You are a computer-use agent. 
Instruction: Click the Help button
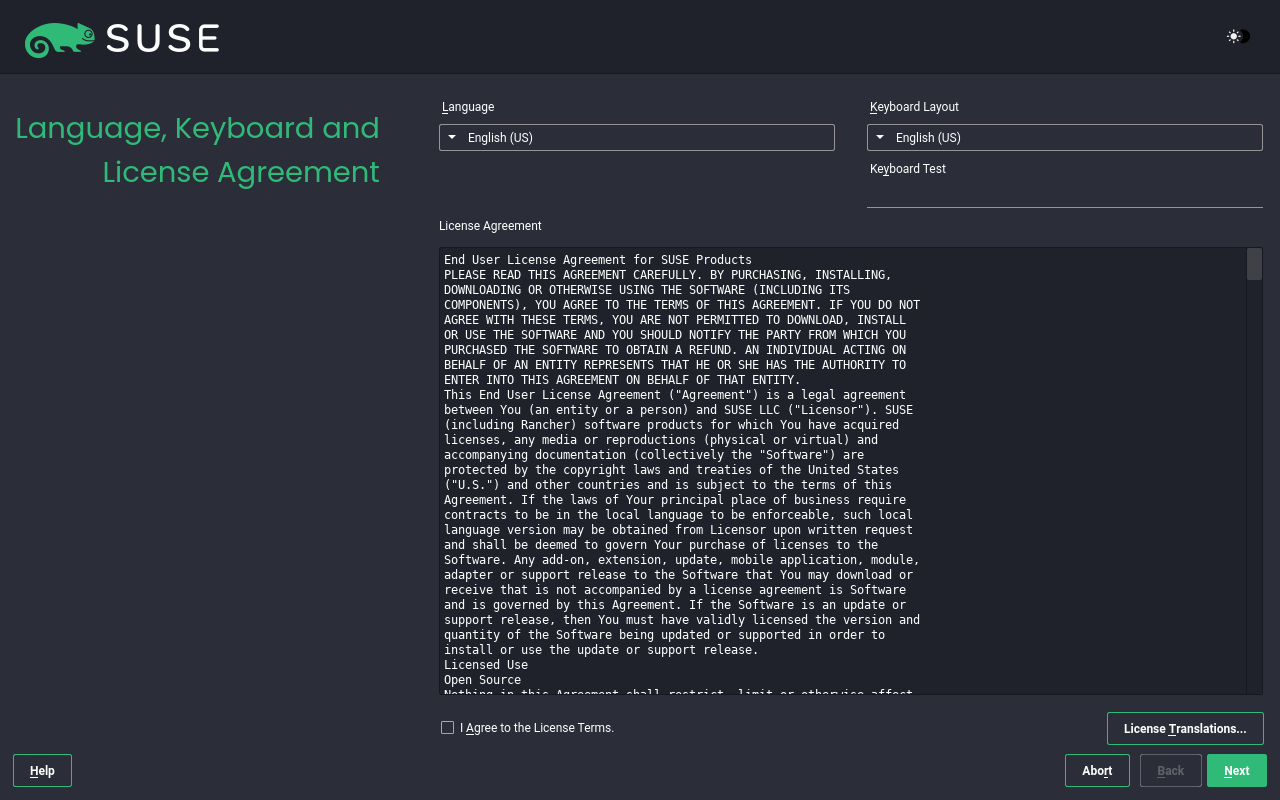pos(42,771)
